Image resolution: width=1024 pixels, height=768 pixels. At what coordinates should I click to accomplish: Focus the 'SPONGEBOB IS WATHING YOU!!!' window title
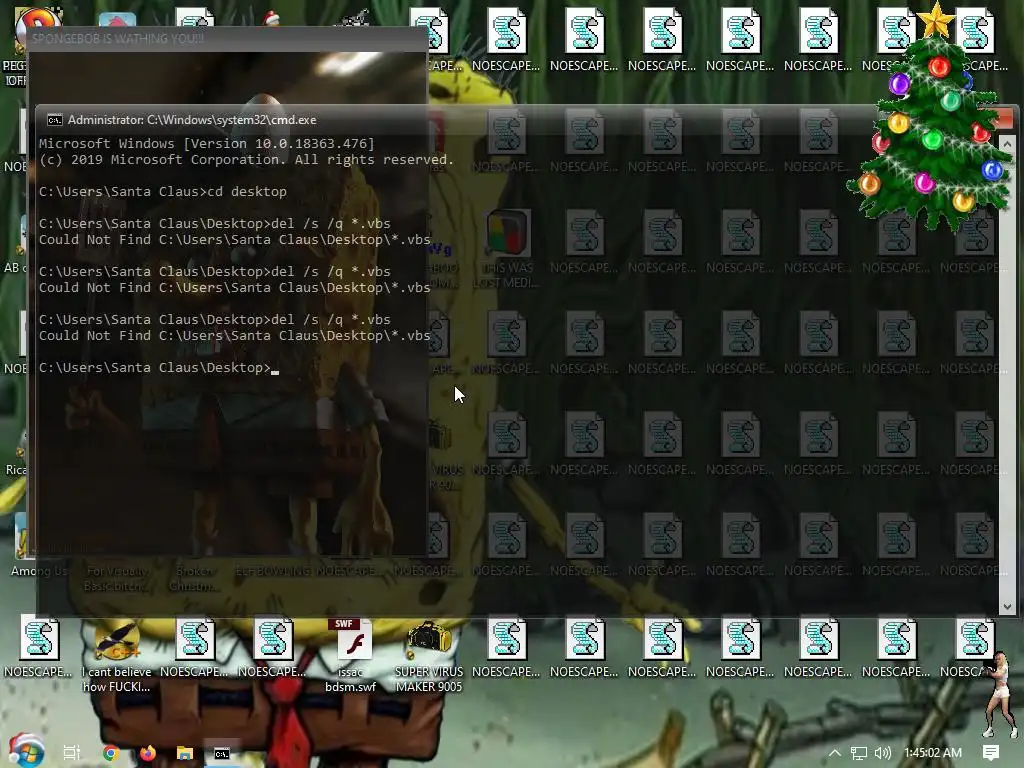tap(118, 39)
